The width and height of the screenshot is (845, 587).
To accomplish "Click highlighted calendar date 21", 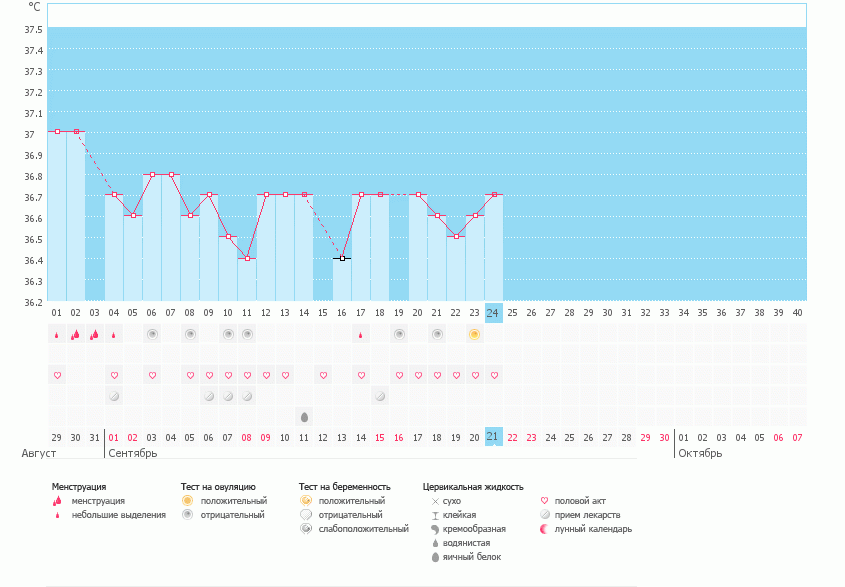I will [493, 437].
